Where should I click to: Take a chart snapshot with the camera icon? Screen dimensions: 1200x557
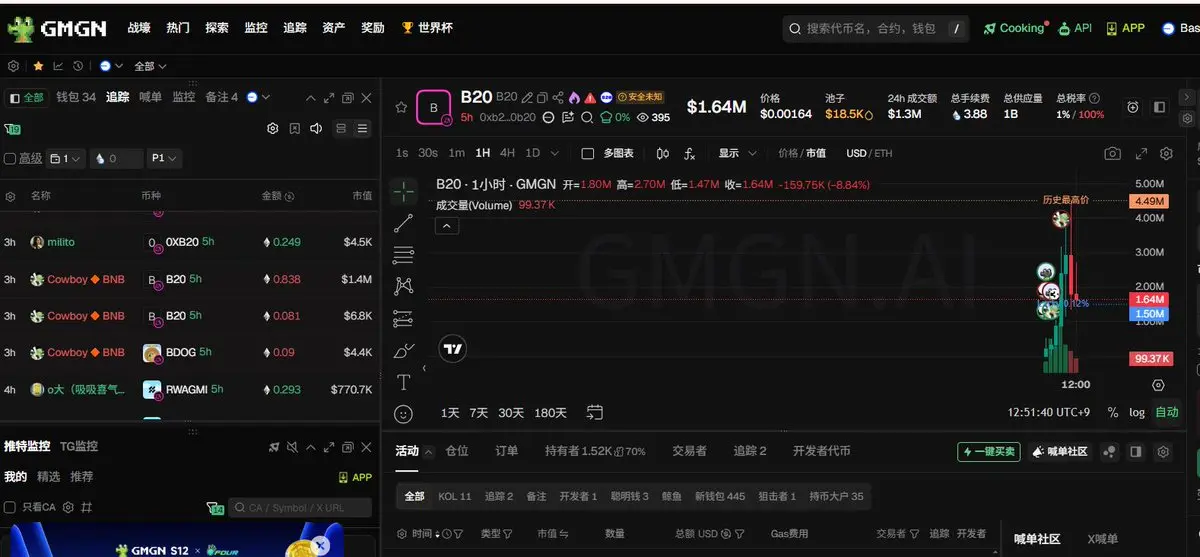[1113, 153]
